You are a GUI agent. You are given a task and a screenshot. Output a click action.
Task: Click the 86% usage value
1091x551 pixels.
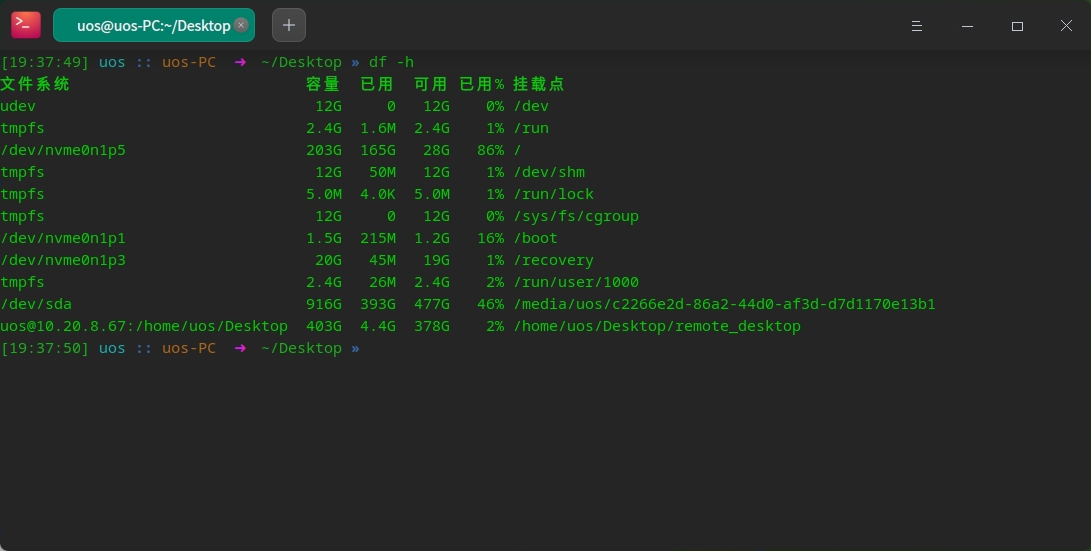(x=490, y=150)
